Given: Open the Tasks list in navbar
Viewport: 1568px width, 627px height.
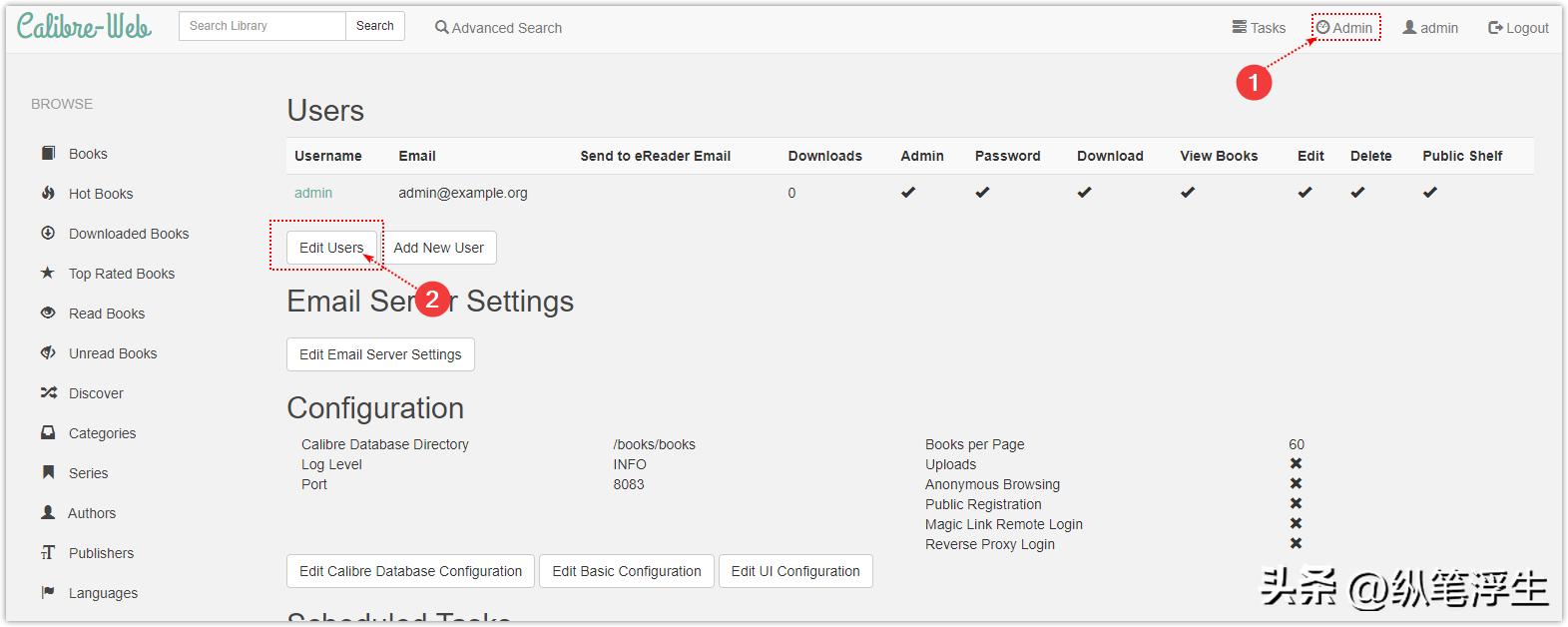Looking at the screenshot, I should [x=1259, y=28].
